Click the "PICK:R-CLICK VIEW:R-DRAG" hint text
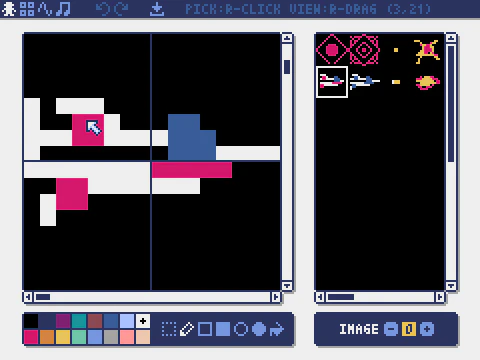This screenshot has height=360, width=480. pos(281,9)
